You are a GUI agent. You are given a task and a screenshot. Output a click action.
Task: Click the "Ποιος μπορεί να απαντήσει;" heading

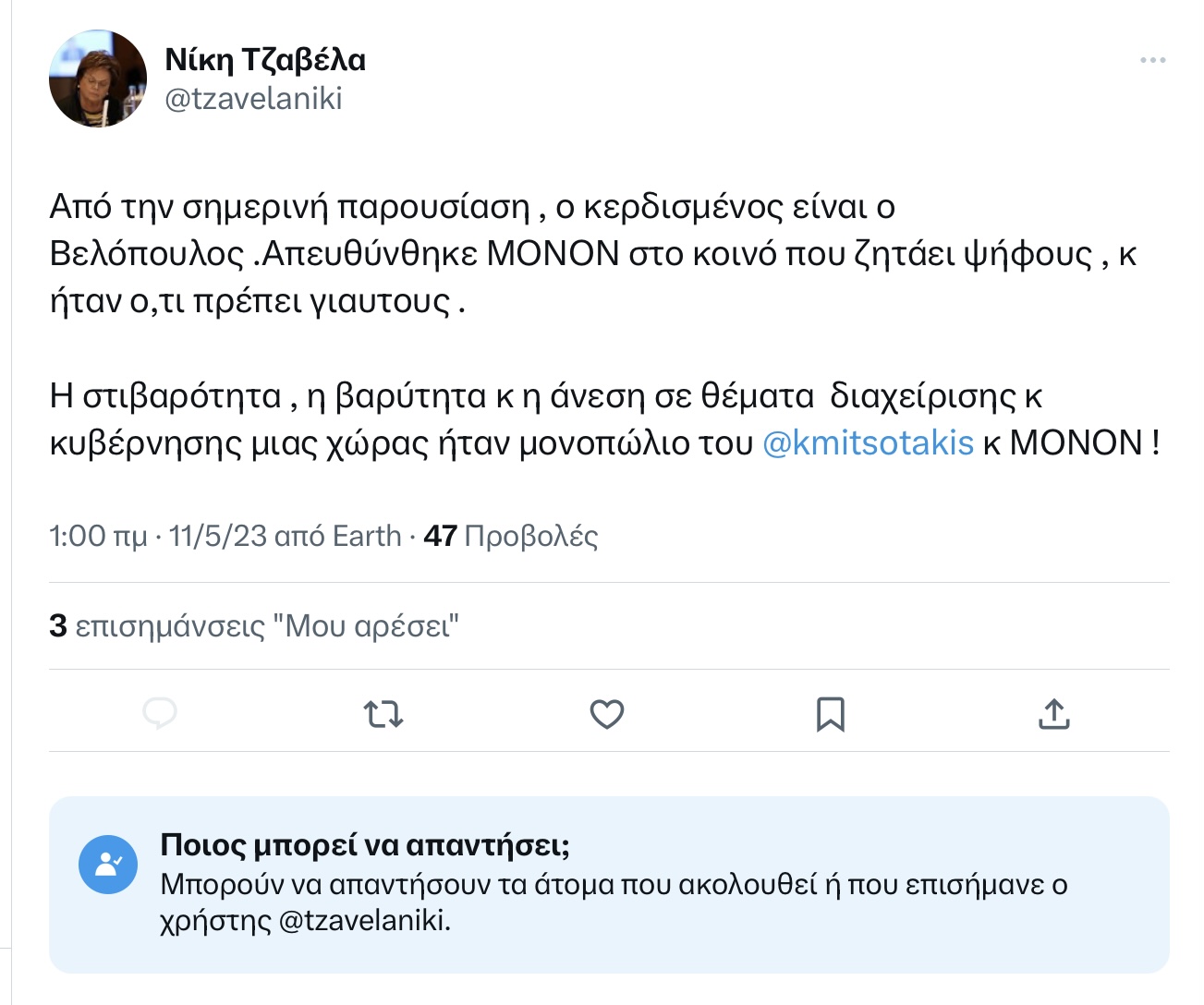[x=365, y=844]
